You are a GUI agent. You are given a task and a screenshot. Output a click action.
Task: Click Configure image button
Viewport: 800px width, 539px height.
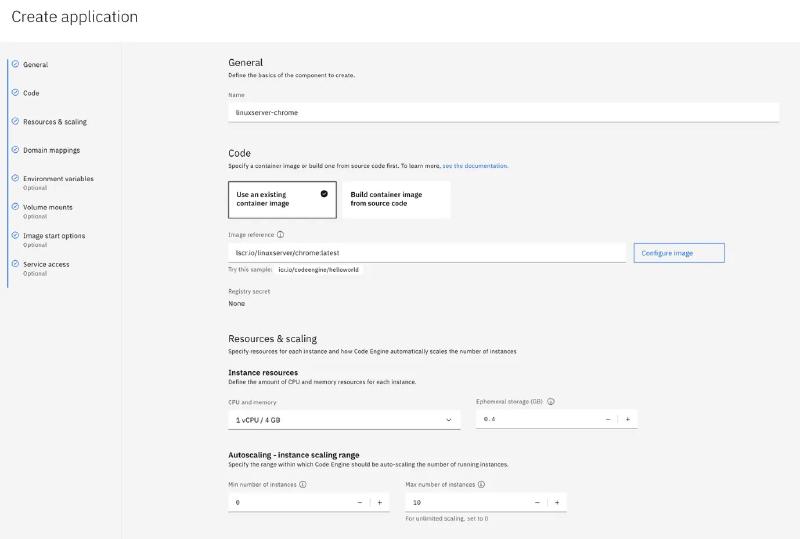point(679,253)
